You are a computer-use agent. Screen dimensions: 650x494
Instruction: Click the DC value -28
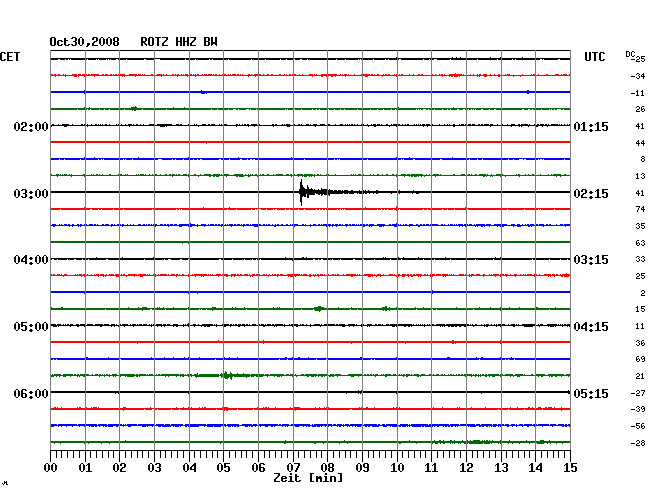coord(638,443)
